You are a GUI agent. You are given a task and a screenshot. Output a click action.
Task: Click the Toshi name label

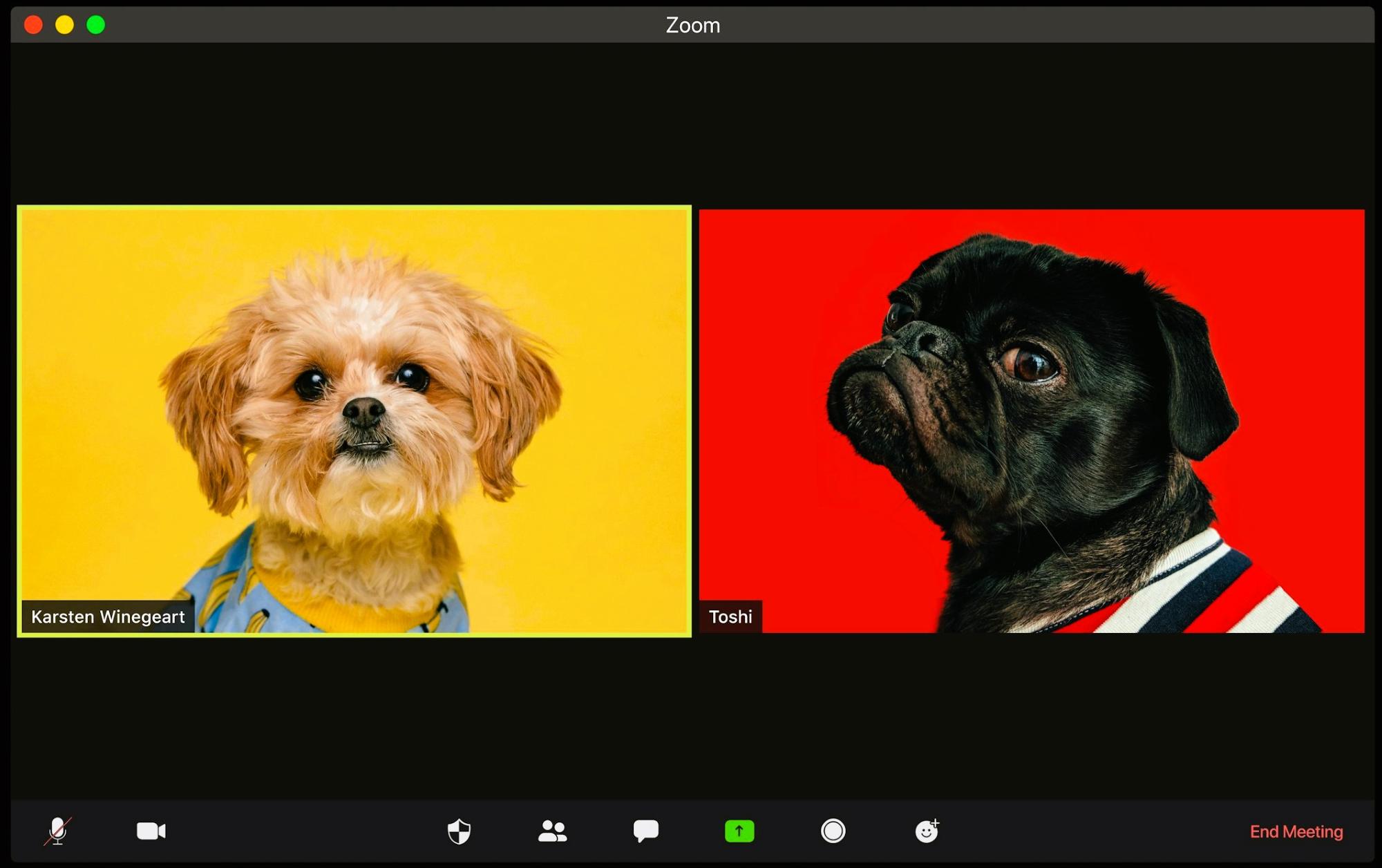pos(730,616)
